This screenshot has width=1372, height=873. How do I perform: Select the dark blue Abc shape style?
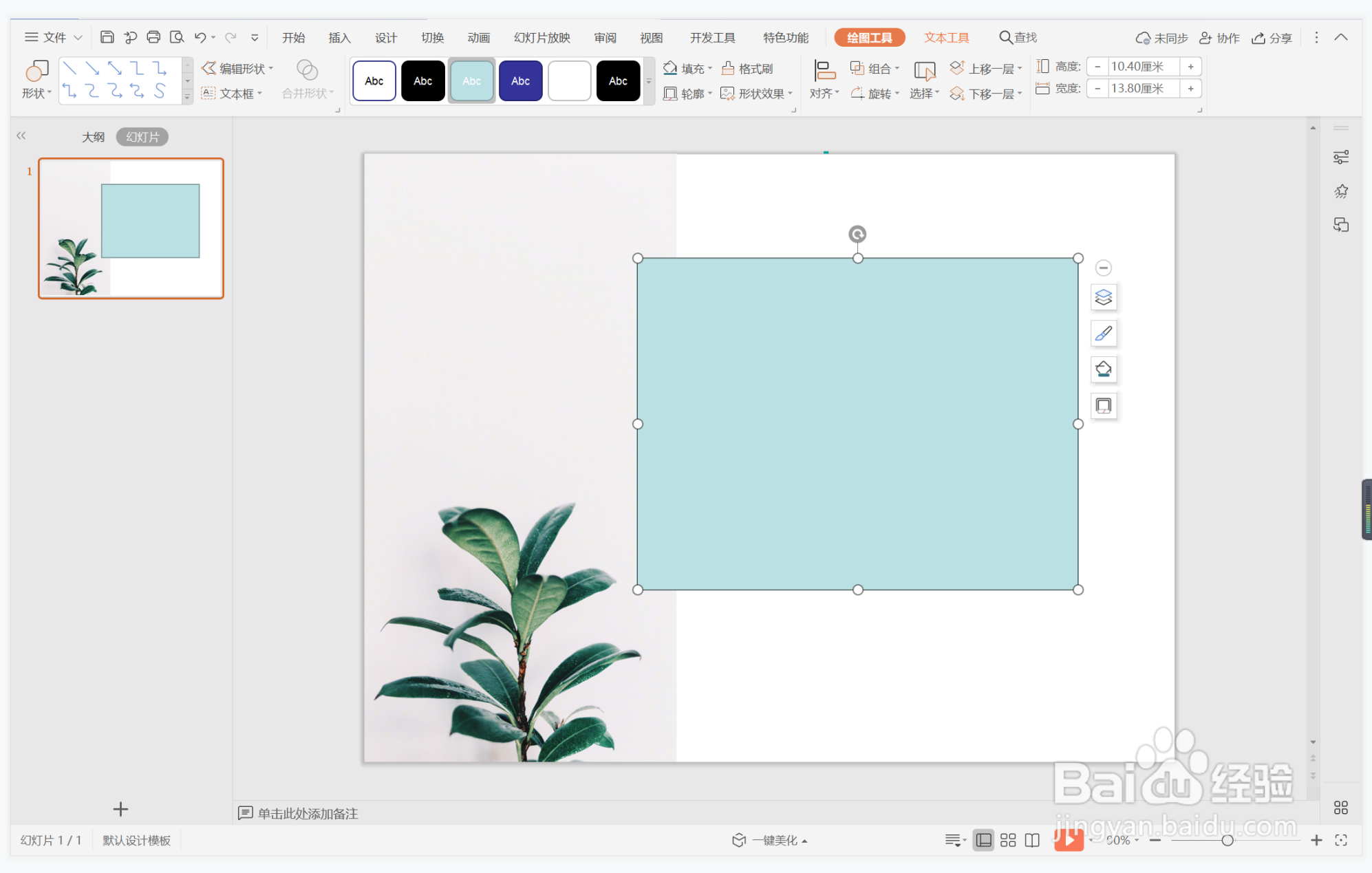click(521, 80)
